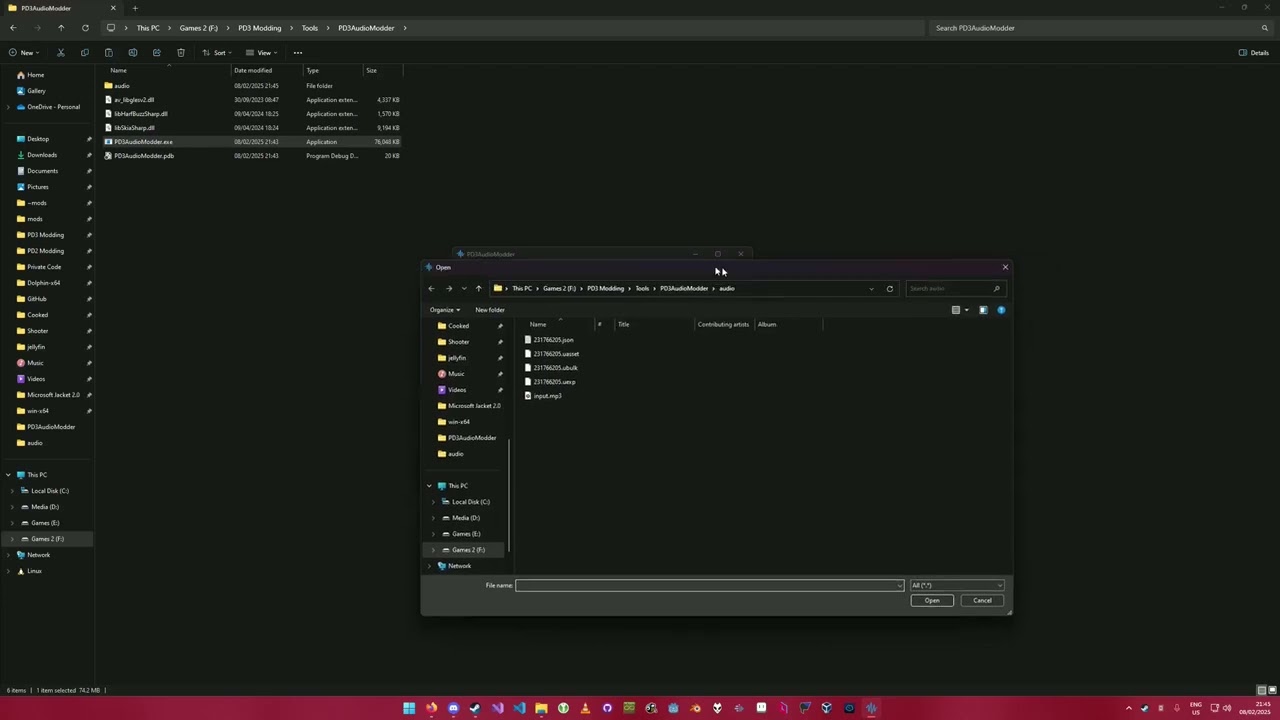This screenshot has width=1280, height=720.
Task: Open the Organize menu in the dialog
Action: pos(445,310)
